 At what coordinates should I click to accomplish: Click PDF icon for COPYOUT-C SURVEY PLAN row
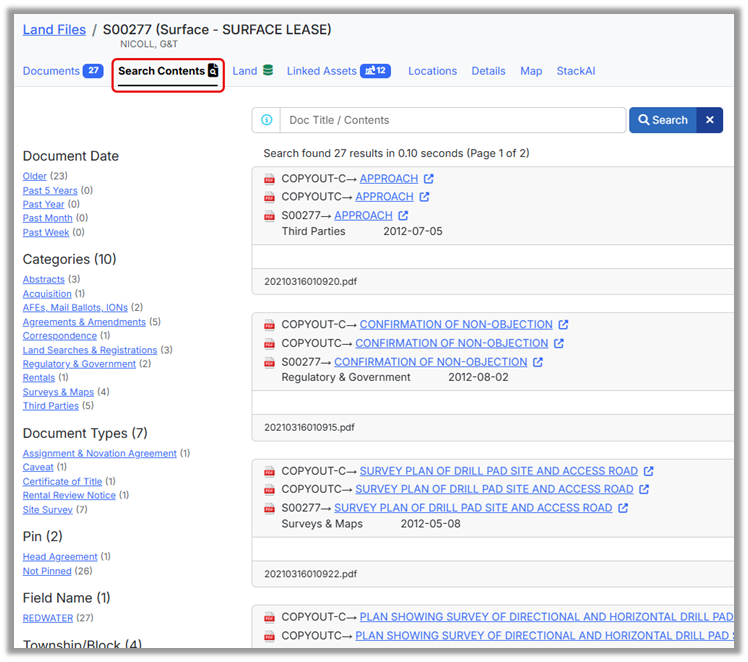pyautogui.click(x=269, y=472)
